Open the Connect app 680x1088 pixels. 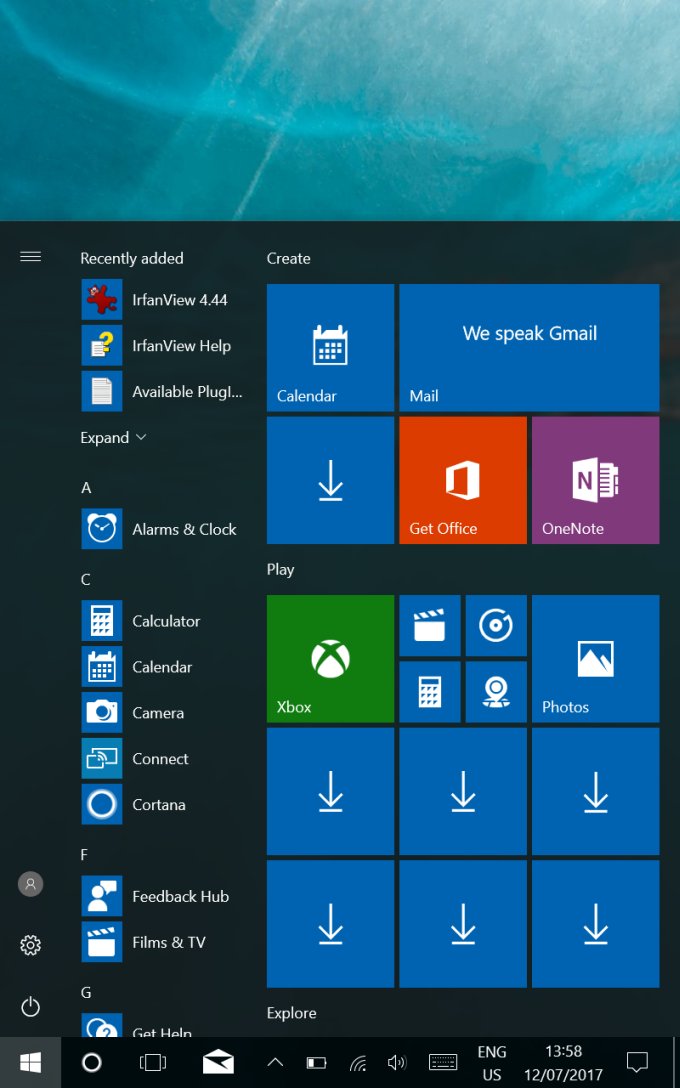coord(163,758)
